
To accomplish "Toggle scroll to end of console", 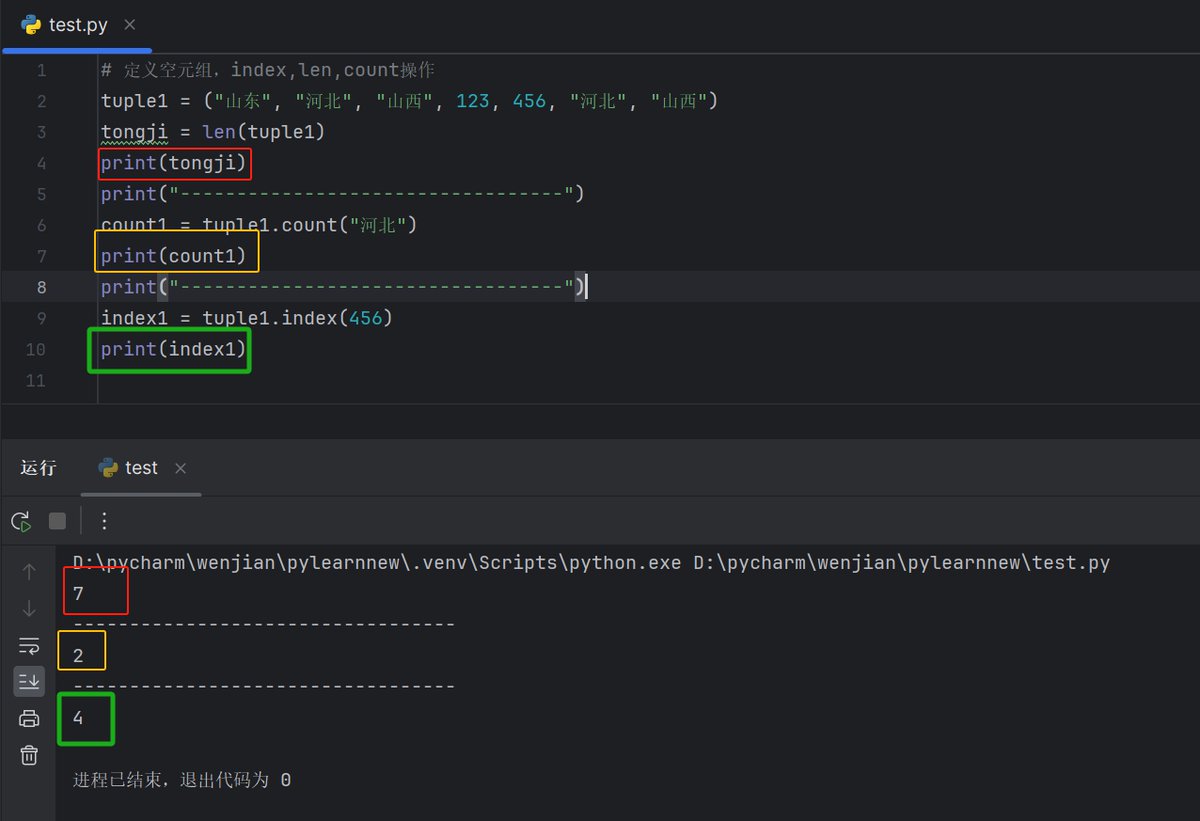I will [x=29, y=681].
